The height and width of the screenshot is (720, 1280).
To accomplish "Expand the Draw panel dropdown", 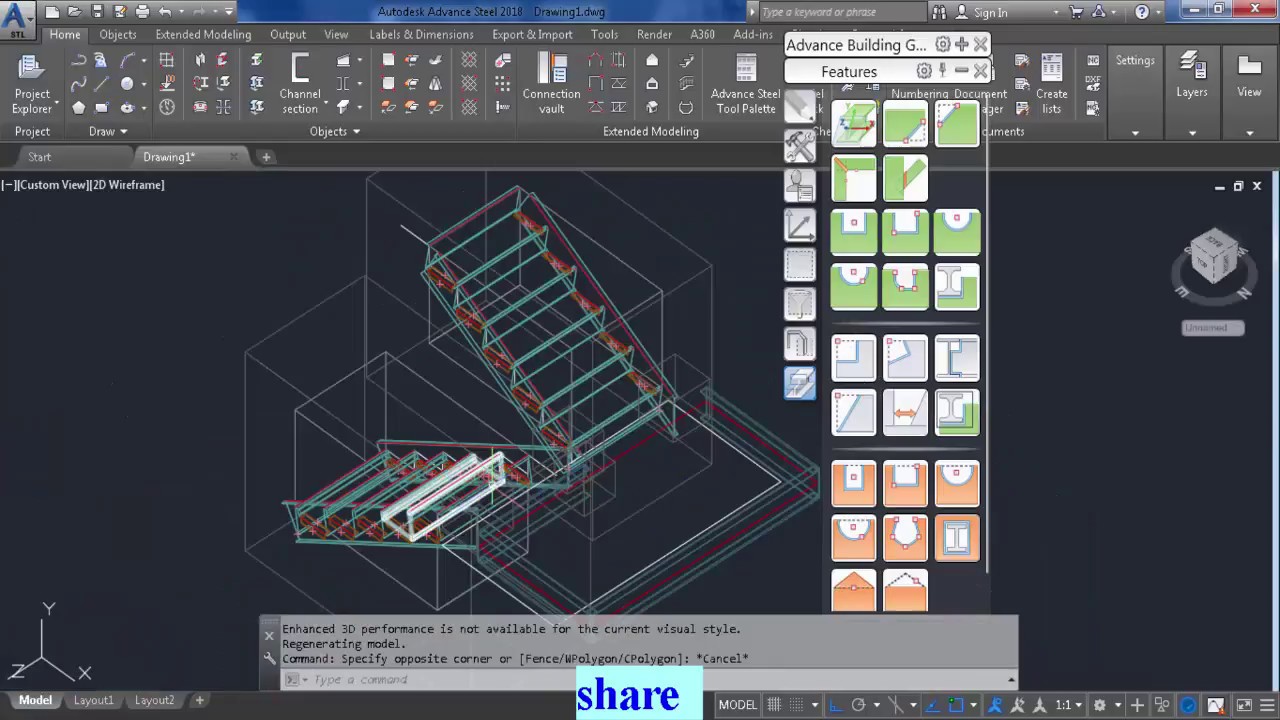I will (108, 131).
